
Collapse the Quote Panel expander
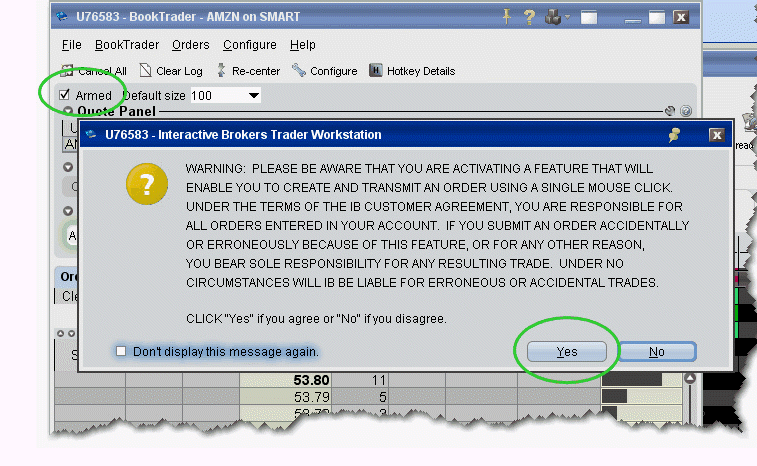pos(68,111)
